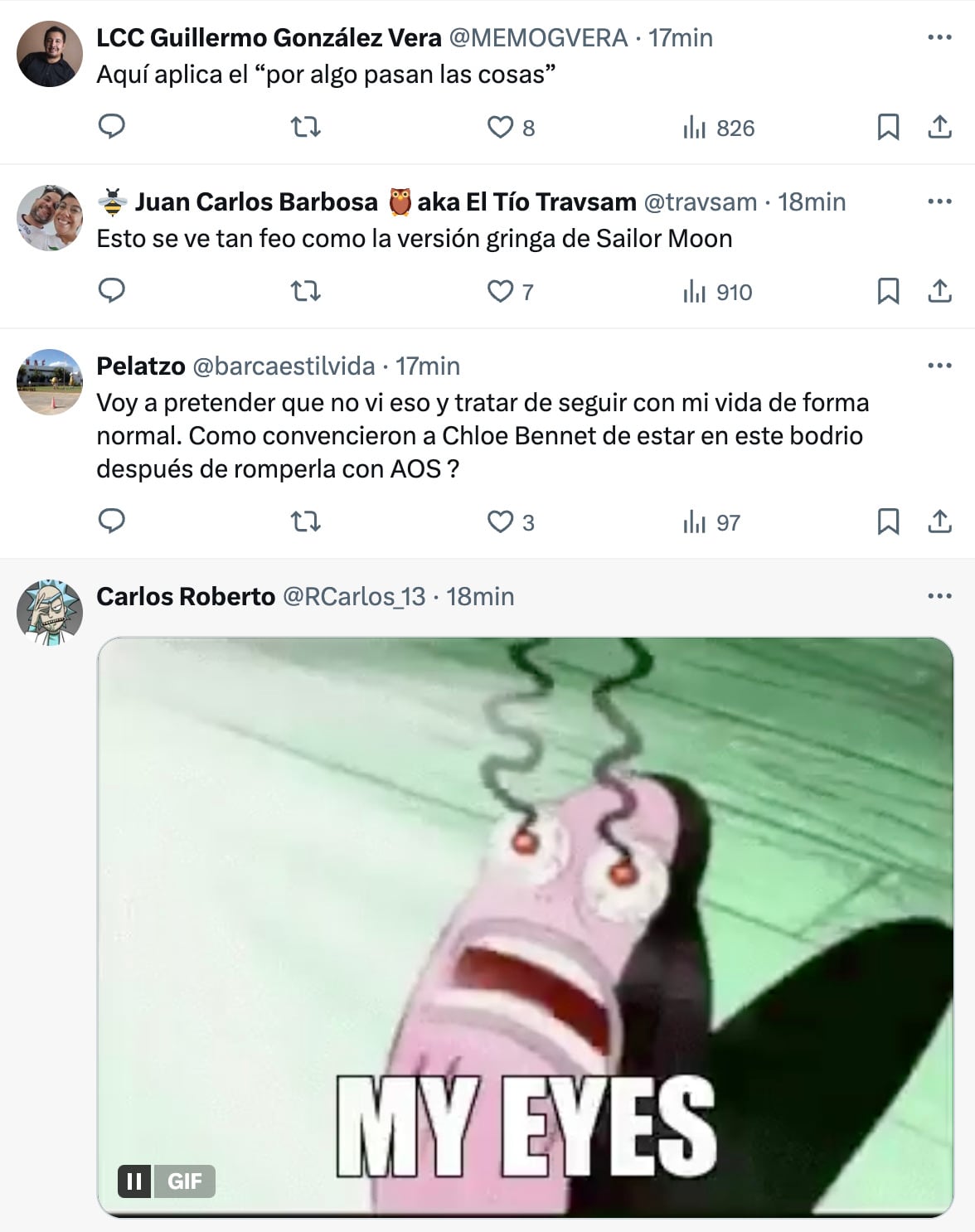
Task: View analytics showing 97 views
Action: [x=711, y=522]
